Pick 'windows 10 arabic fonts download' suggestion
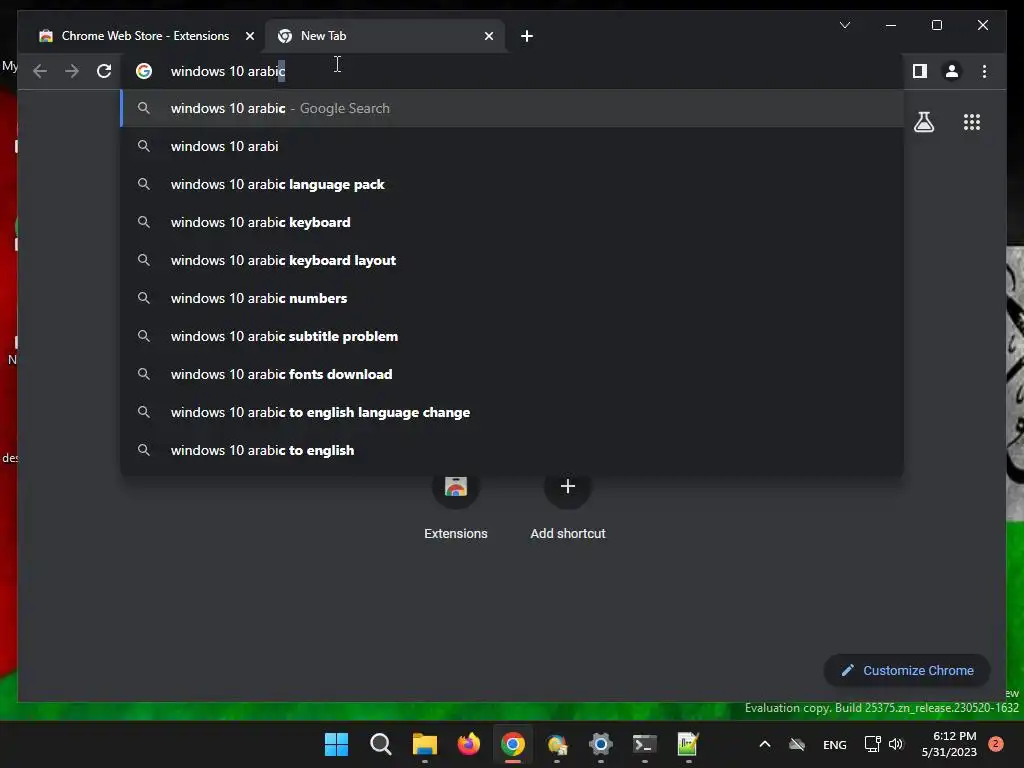The image size is (1024, 768). tap(512, 374)
